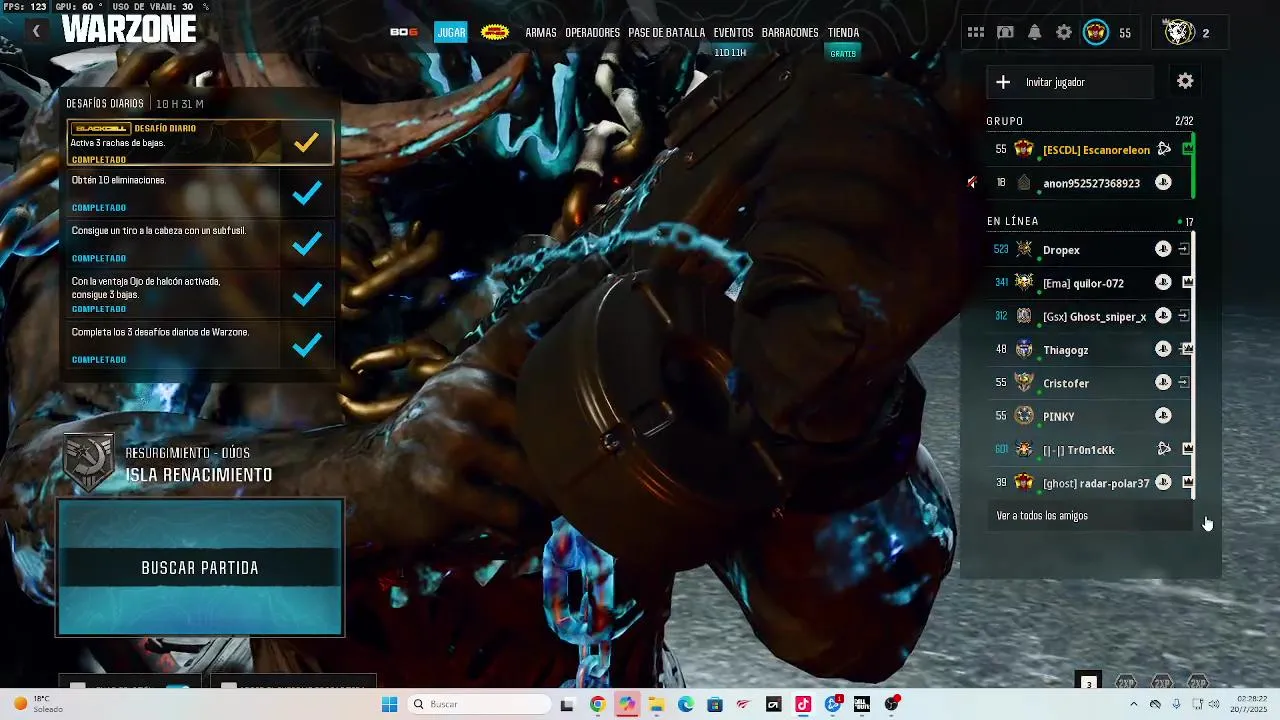Click the Resurgimiento mode emblem icon
Viewport: 1280px width, 720px height.
point(89,463)
